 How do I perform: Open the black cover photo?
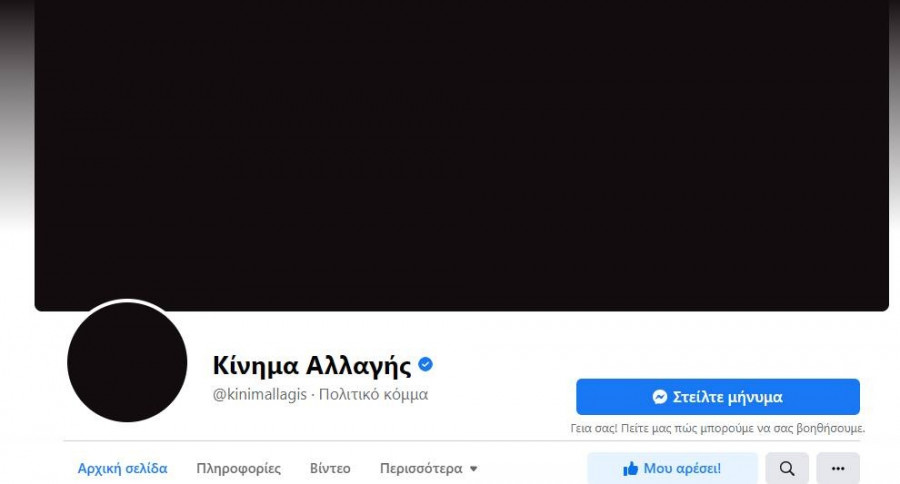(x=461, y=155)
